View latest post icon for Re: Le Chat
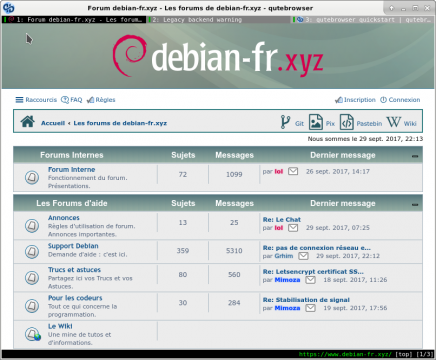 coord(293,228)
